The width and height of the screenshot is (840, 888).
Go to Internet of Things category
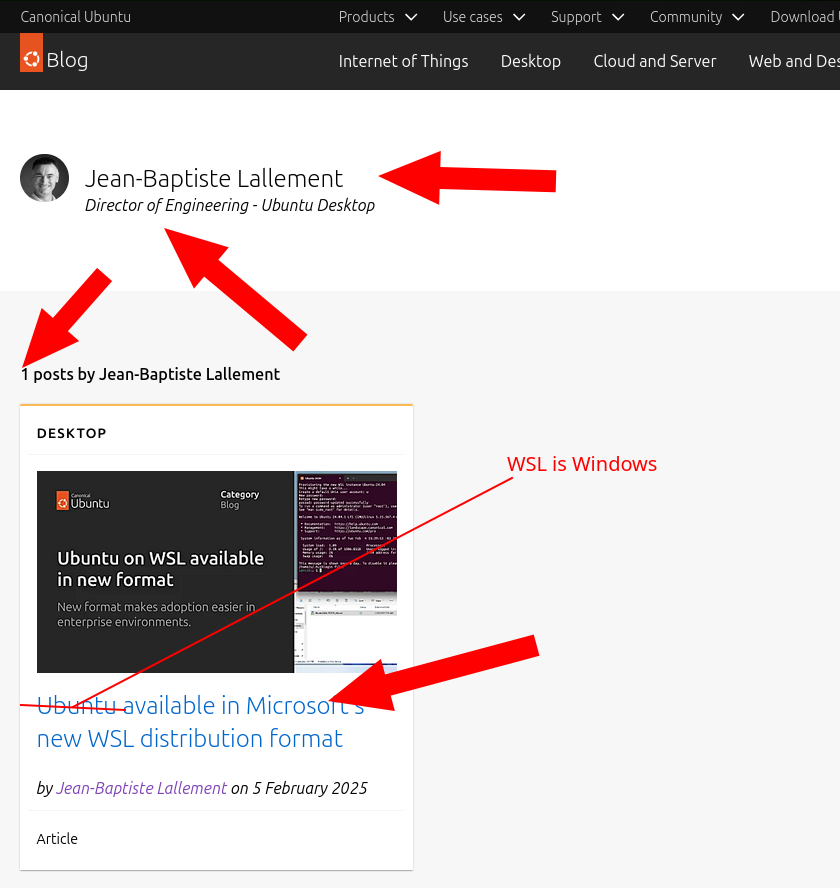[x=403, y=61]
